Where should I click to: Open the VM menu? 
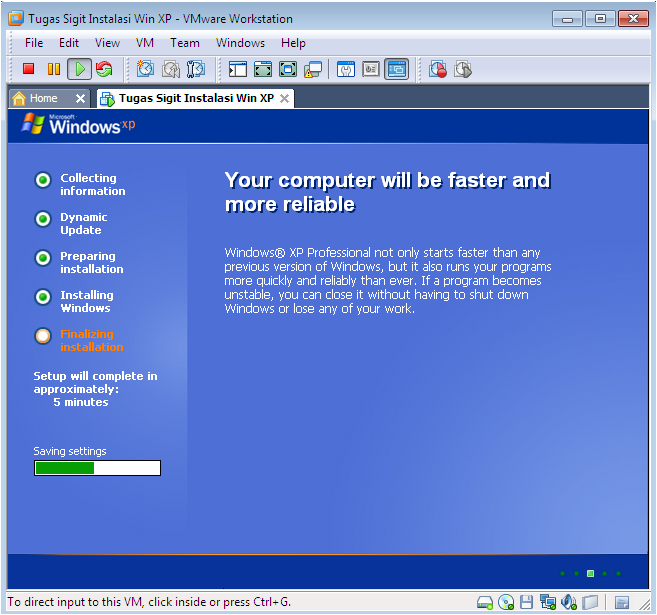point(145,43)
